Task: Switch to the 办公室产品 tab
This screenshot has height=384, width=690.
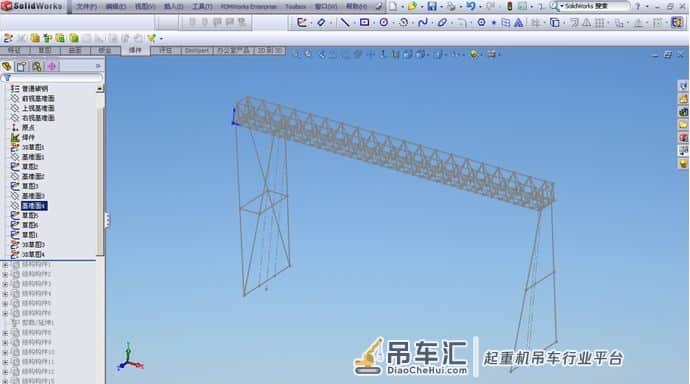Action: [x=233, y=51]
